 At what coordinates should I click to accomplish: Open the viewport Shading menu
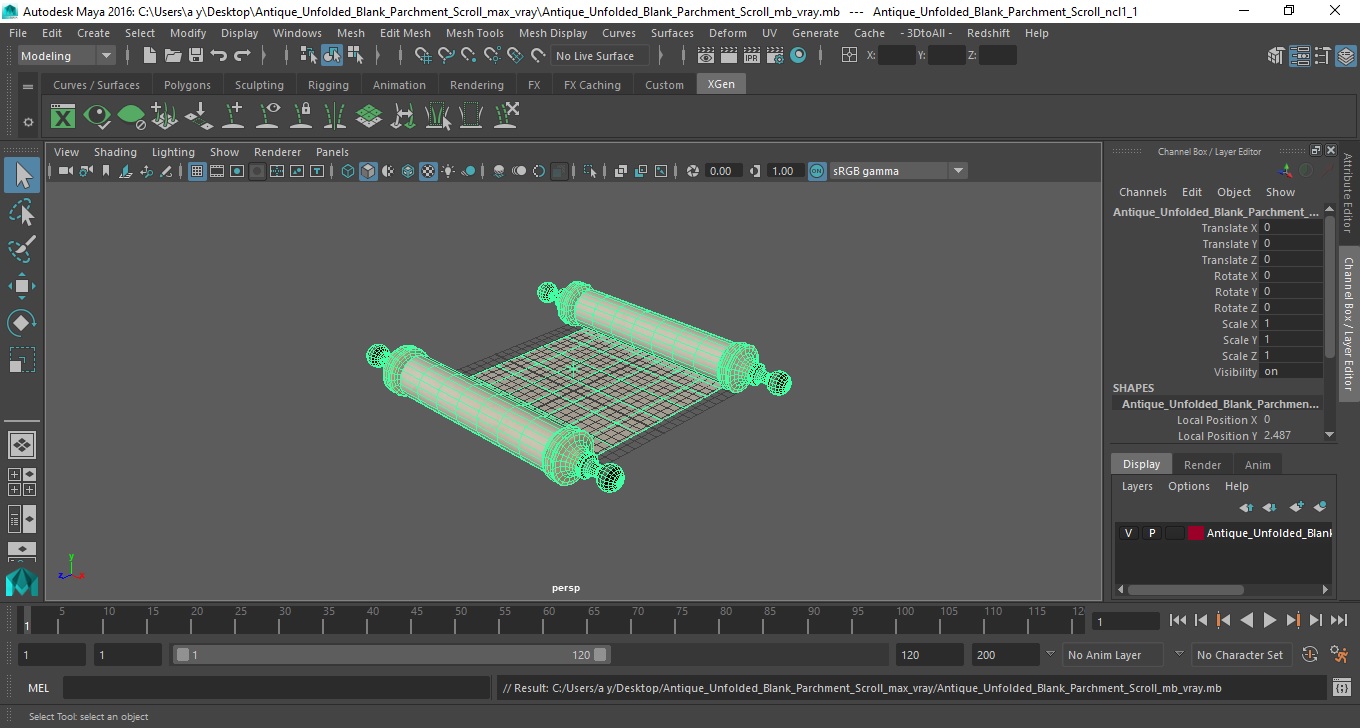(115, 152)
